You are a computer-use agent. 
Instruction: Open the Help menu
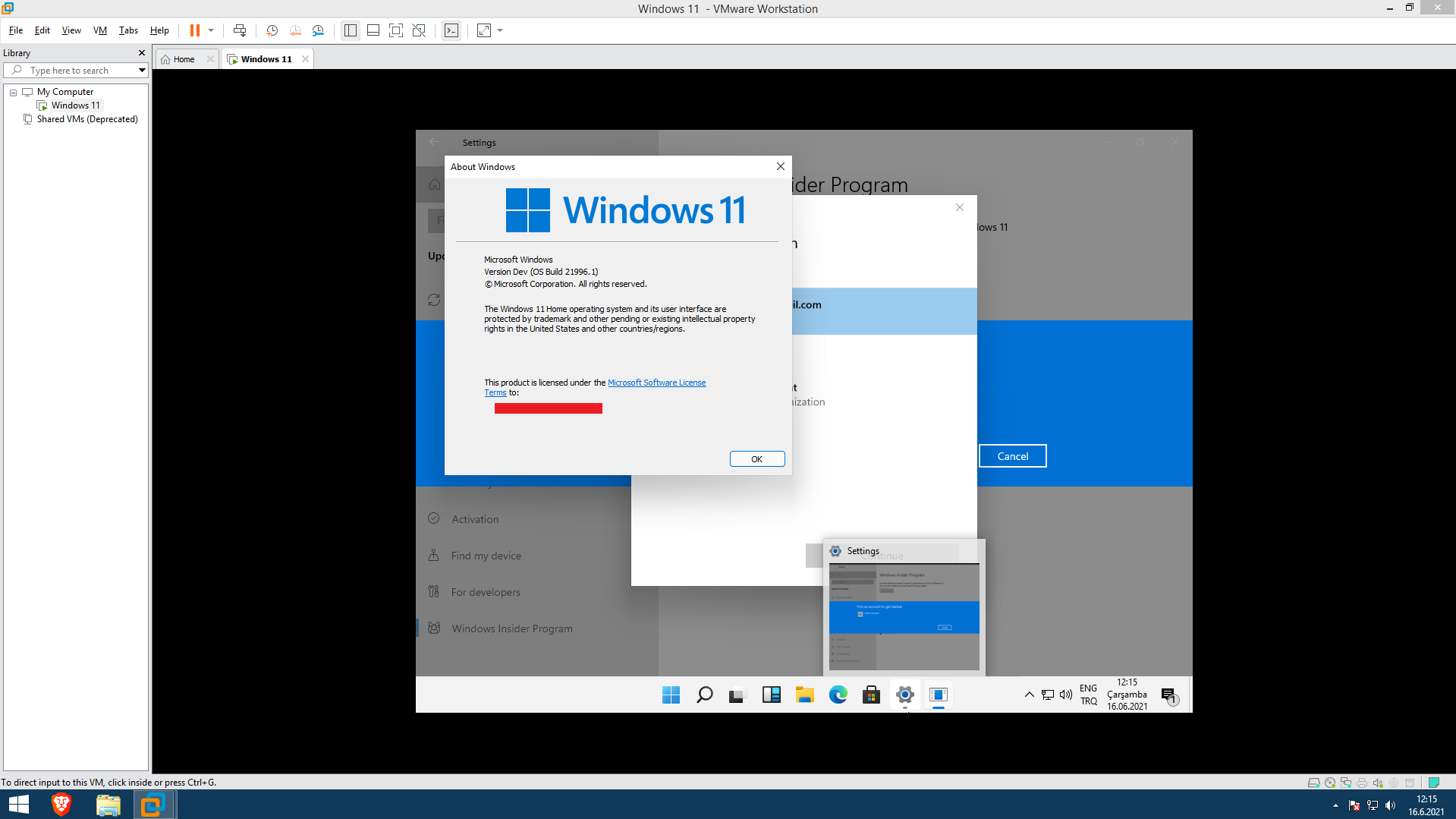coord(159,30)
